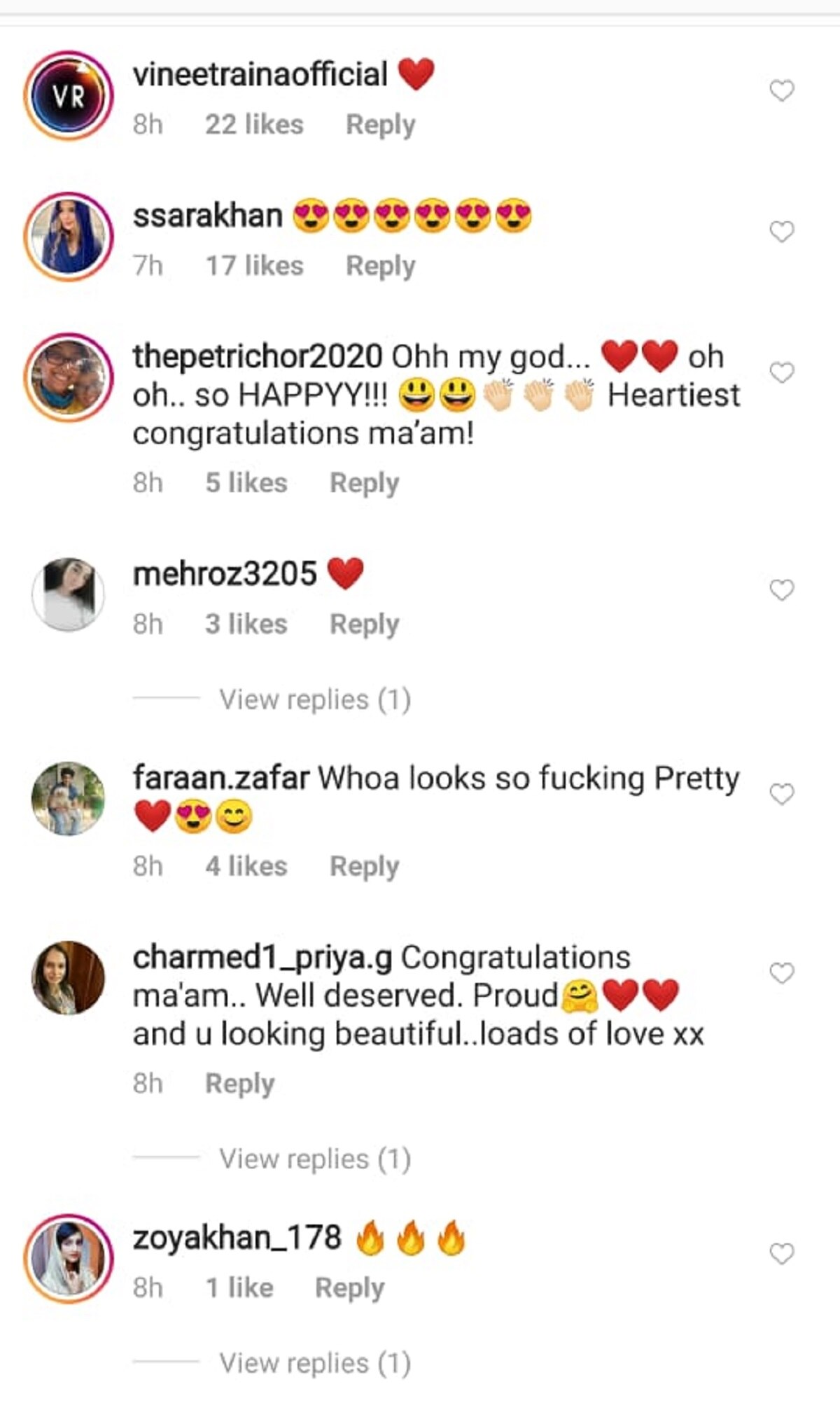Show replies to zoyakhan_178's comment
Screen dimensions: 840x1410
314,1363
